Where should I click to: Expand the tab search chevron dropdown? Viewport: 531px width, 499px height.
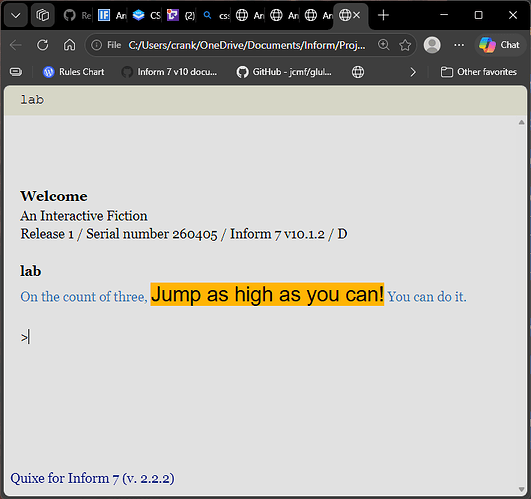(x=16, y=15)
